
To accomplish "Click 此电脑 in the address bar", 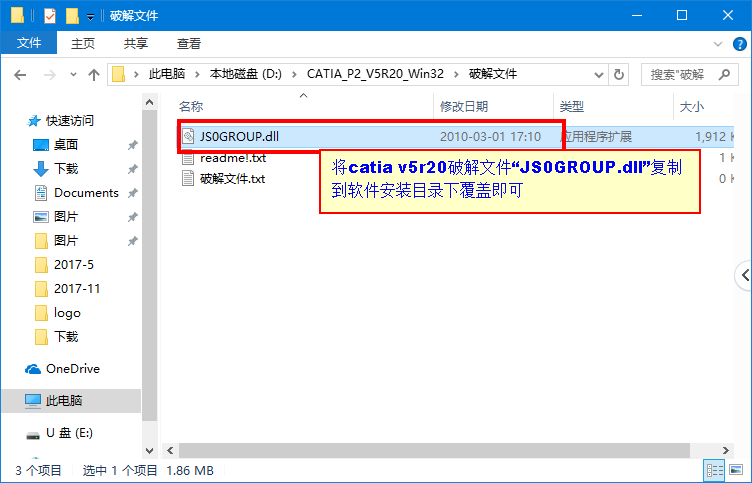I will tap(166, 74).
